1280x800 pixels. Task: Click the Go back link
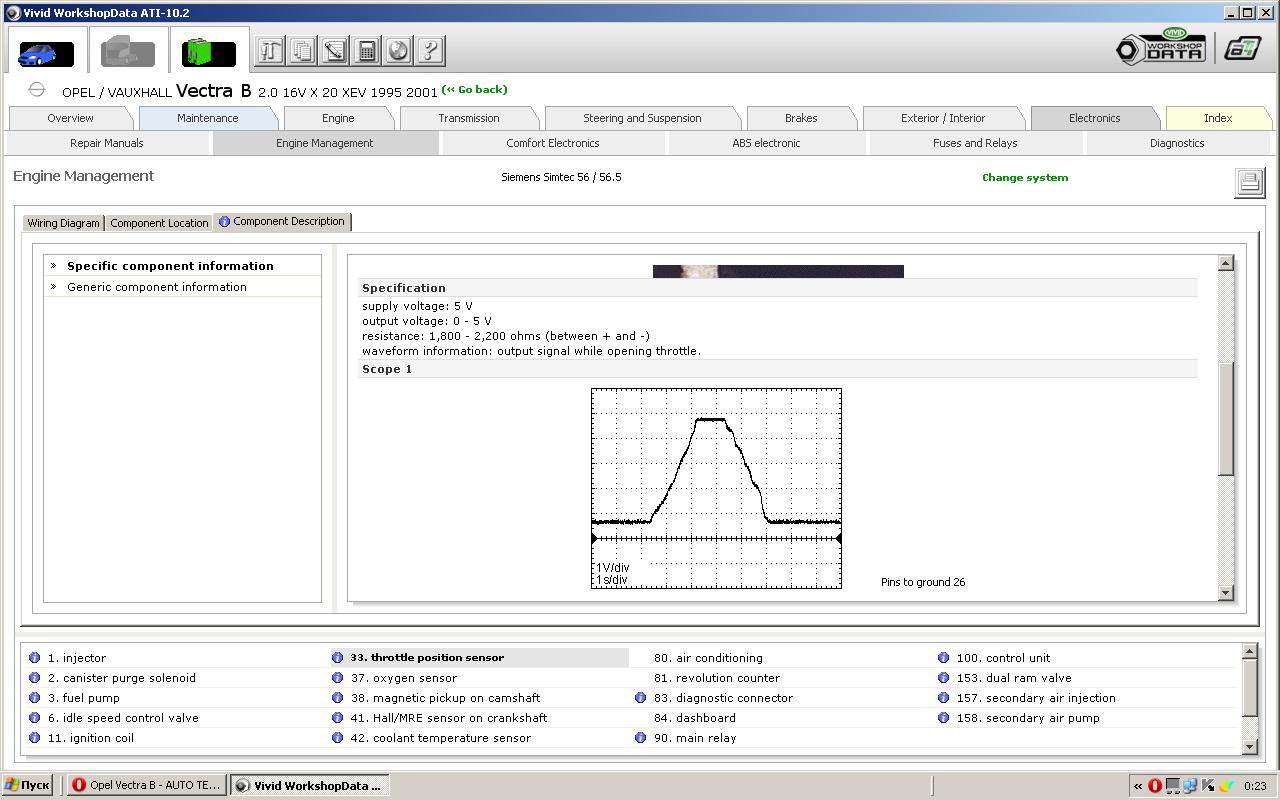click(475, 90)
